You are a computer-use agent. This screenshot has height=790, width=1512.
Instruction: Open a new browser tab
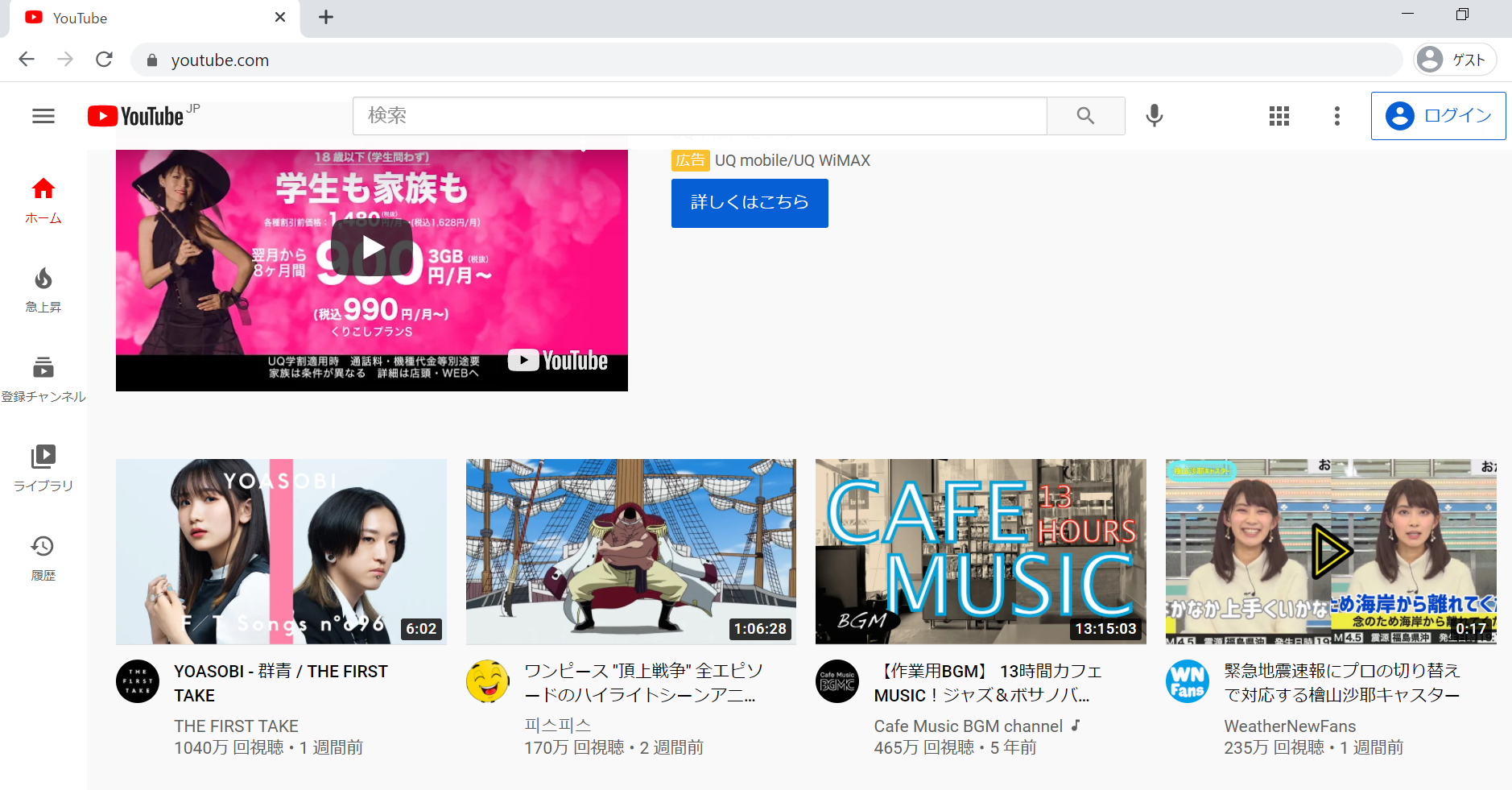(x=325, y=17)
